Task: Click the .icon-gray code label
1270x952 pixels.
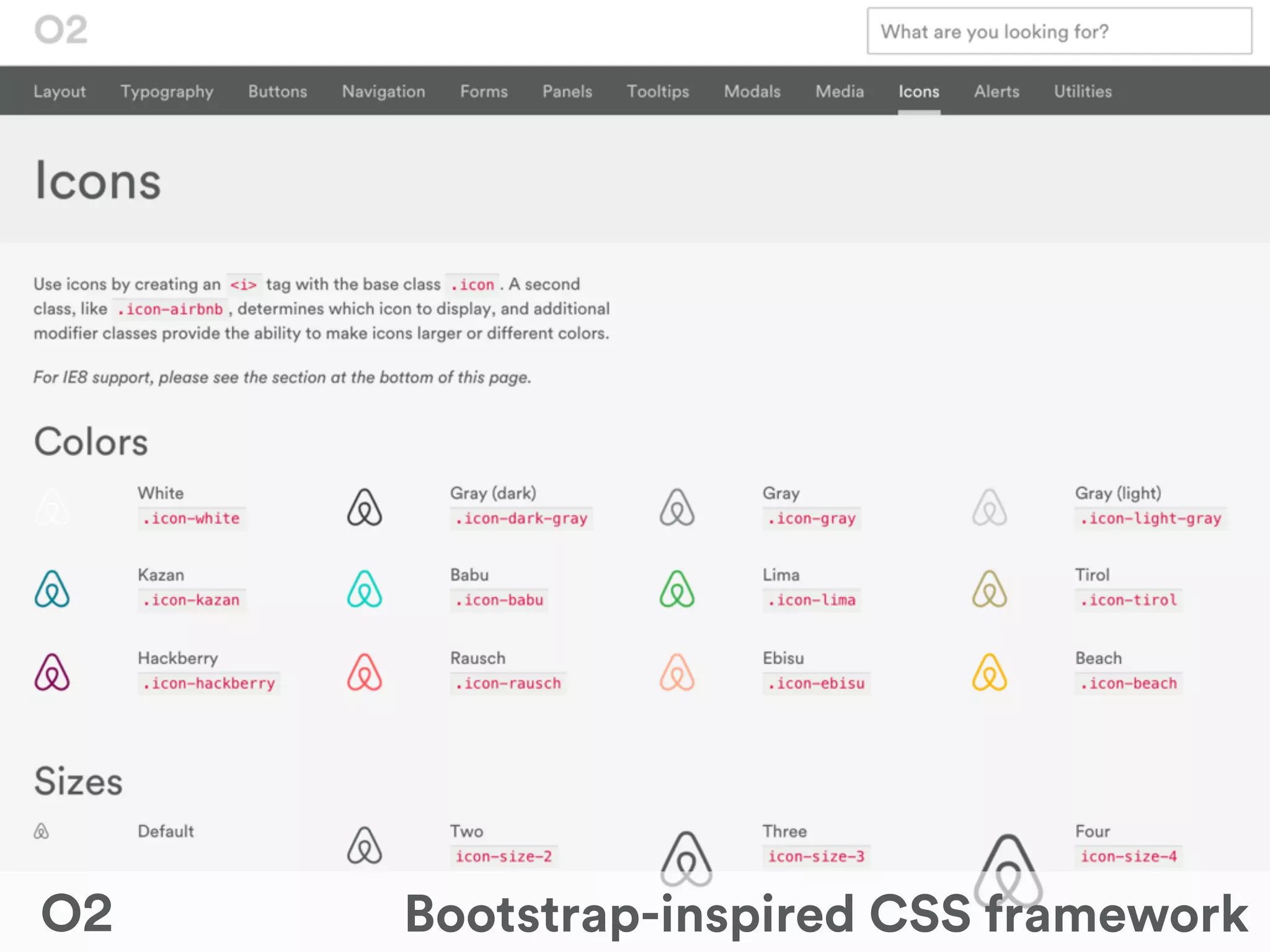Action: [811, 518]
